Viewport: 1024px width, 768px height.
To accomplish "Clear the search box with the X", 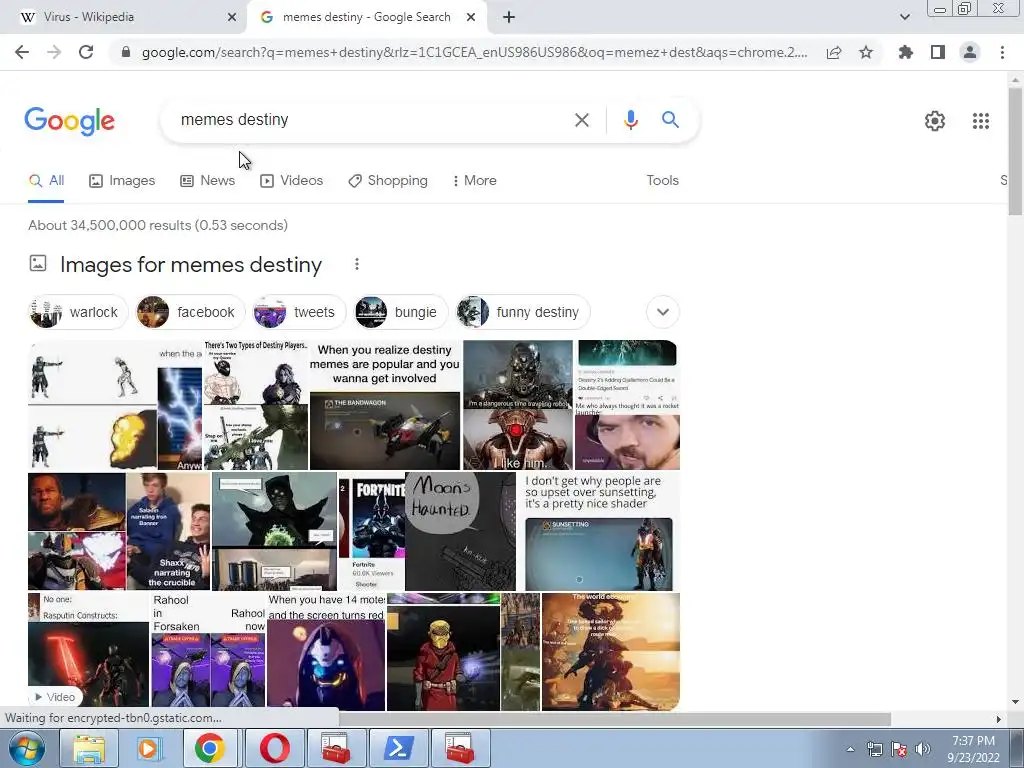I will (581, 120).
